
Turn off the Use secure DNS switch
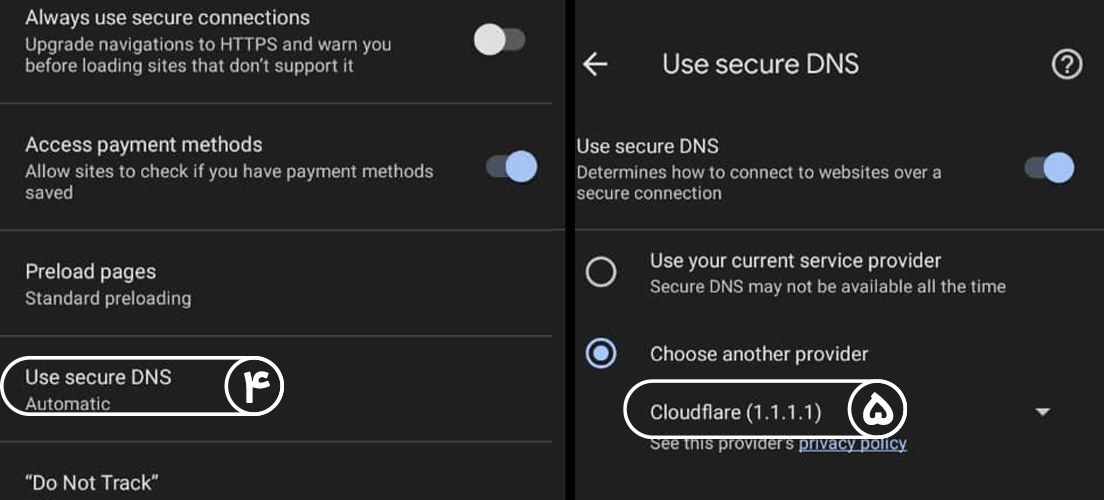click(1050, 167)
